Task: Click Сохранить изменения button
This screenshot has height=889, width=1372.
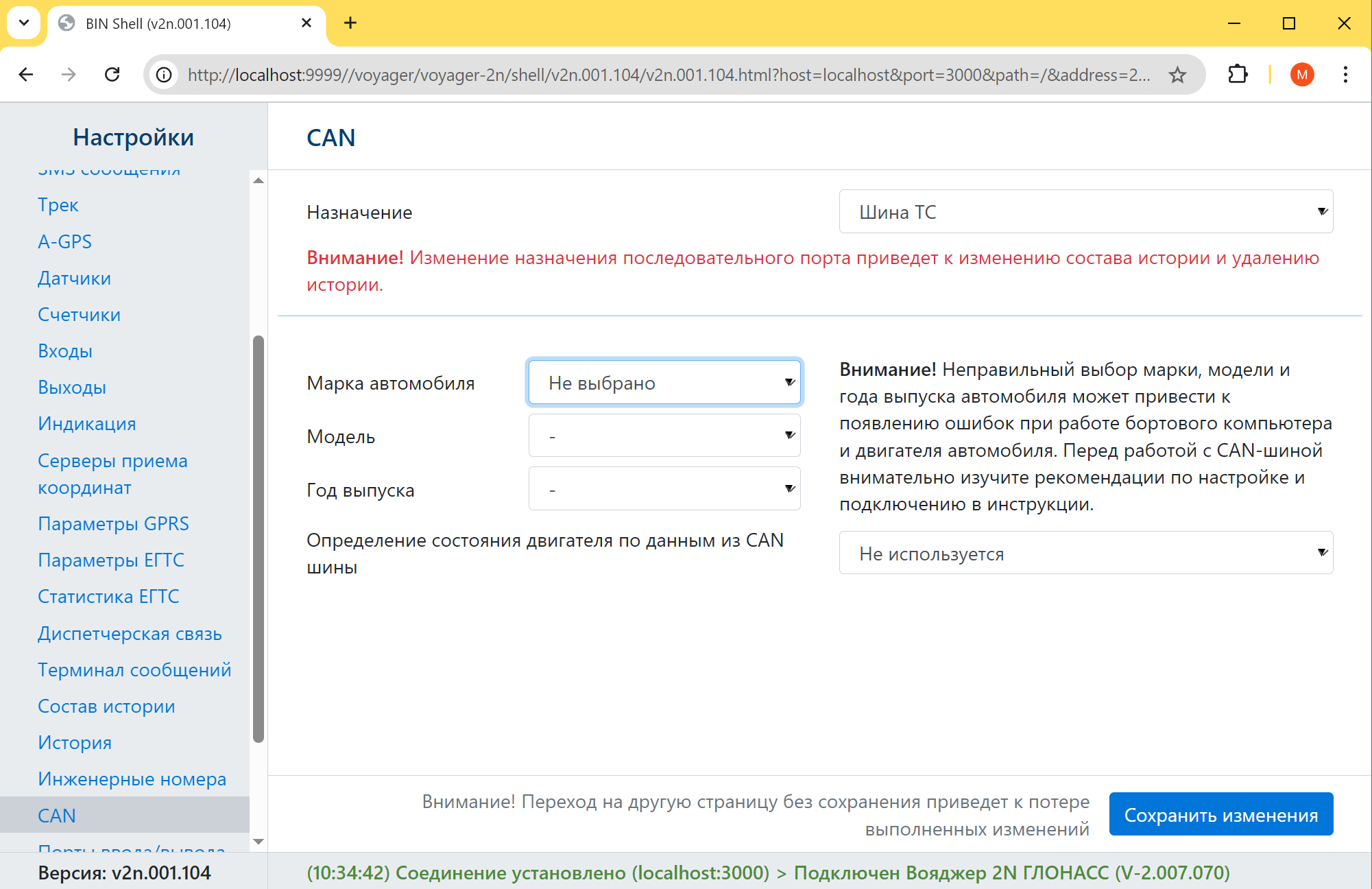Action: (x=1220, y=815)
